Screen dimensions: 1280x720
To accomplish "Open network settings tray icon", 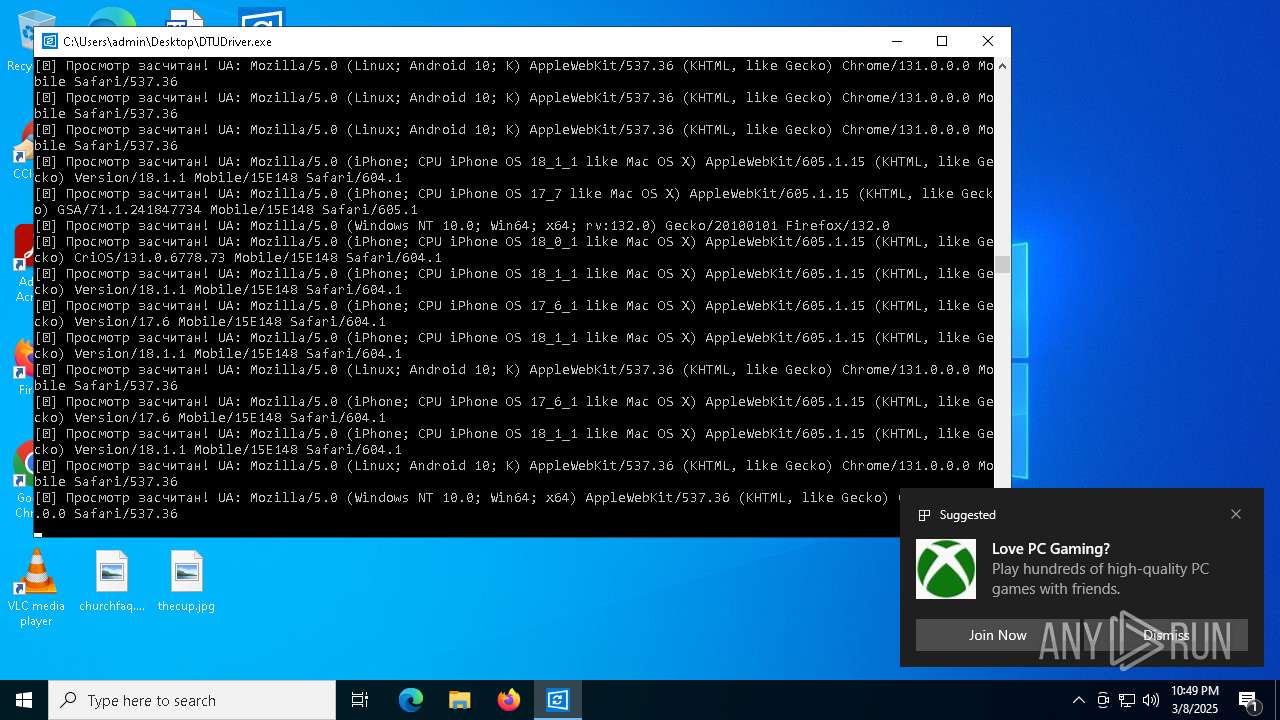I will coord(1127,700).
